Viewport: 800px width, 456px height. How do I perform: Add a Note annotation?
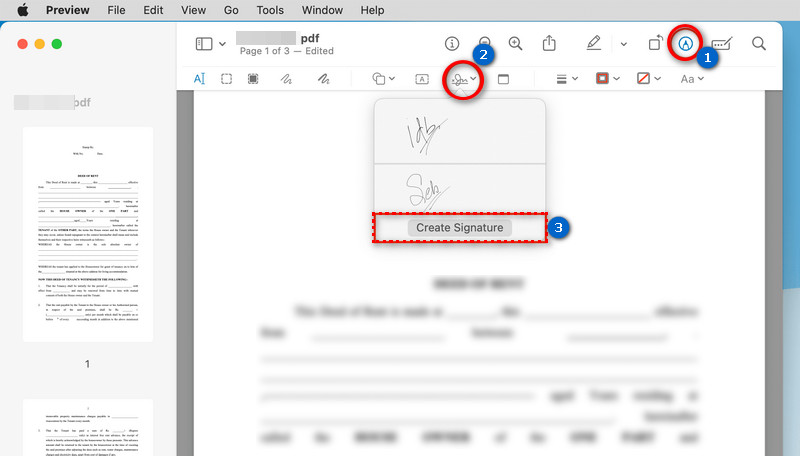503,79
